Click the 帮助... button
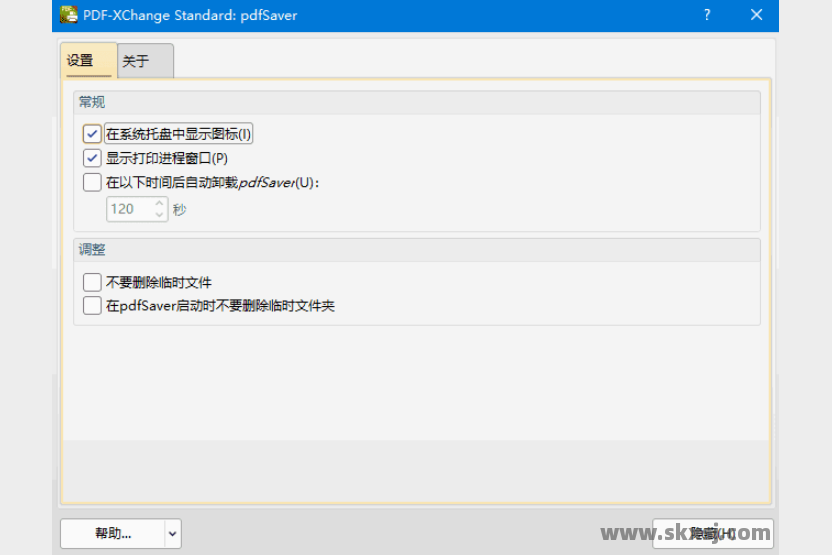The image size is (832, 555). point(113,533)
